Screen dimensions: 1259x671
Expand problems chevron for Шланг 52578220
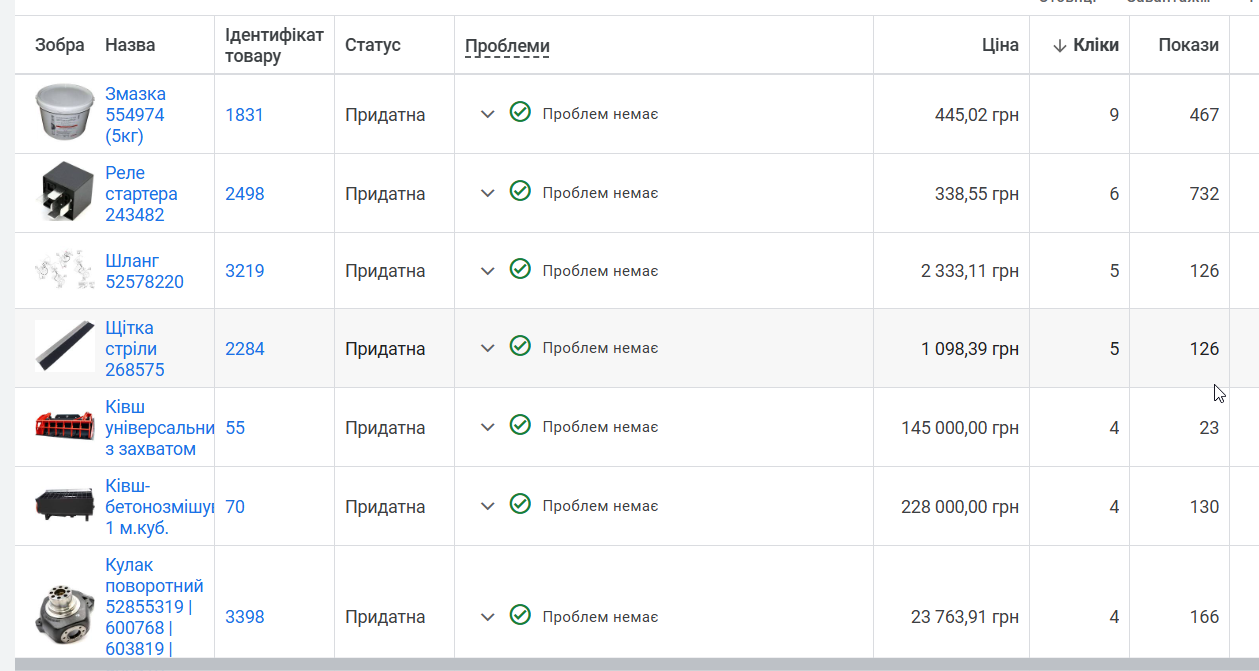tap(488, 271)
